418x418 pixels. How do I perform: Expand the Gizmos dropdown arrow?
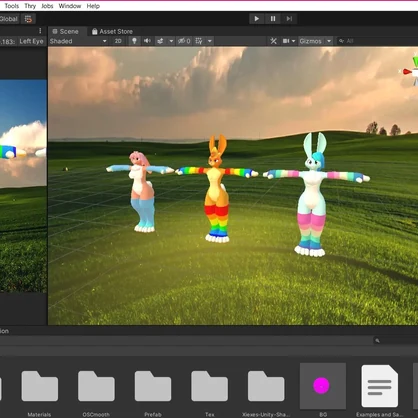pyautogui.click(x=329, y=41)
